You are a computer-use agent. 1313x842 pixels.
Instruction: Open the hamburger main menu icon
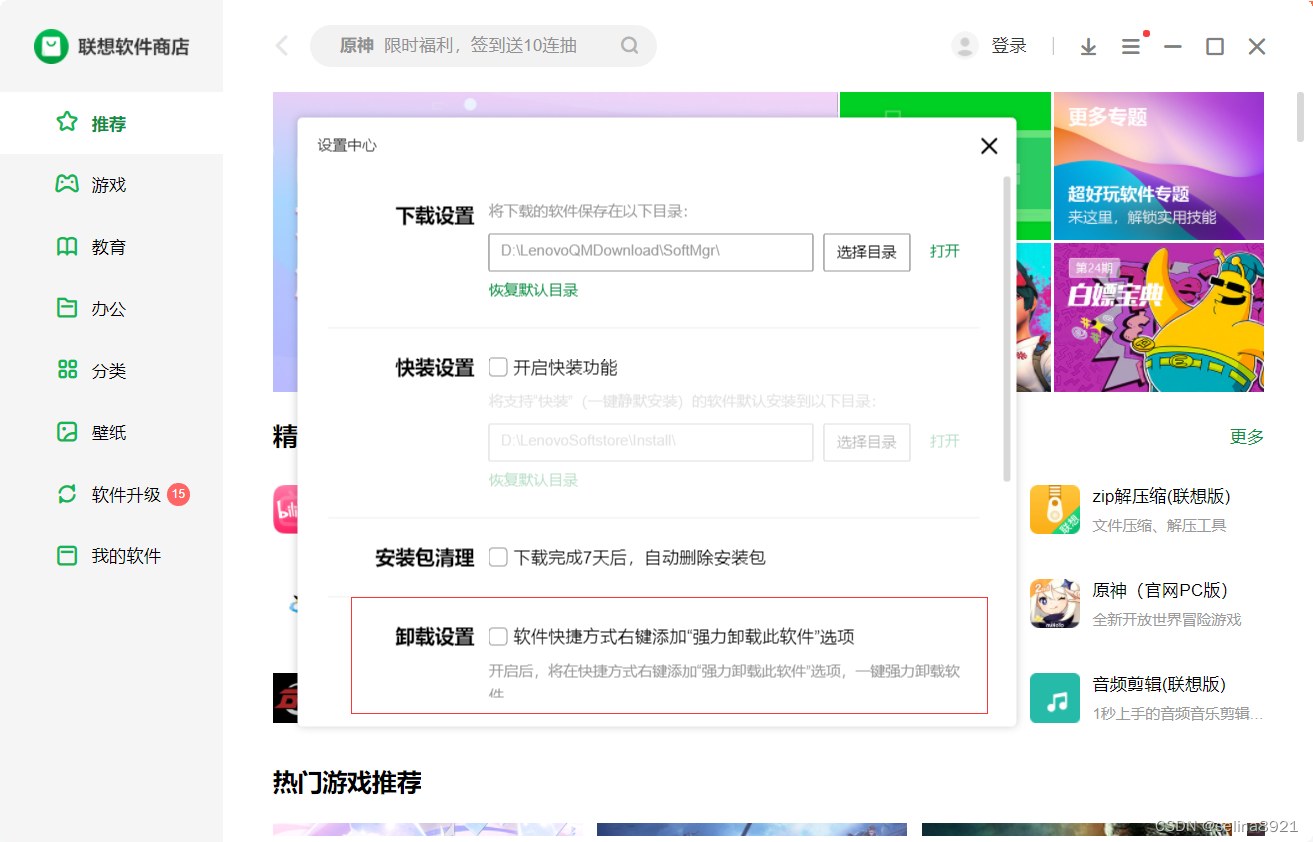(x=1131, y=46)
